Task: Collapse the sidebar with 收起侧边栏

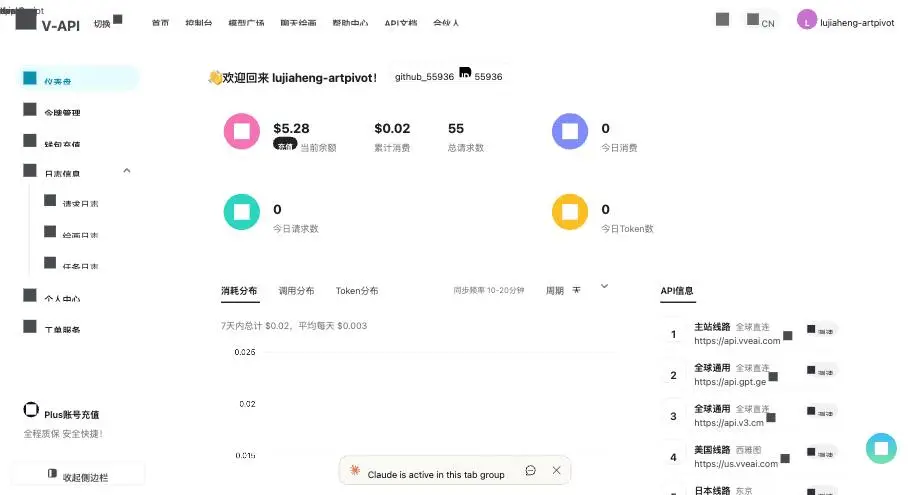Action: (x=78, y=476)
